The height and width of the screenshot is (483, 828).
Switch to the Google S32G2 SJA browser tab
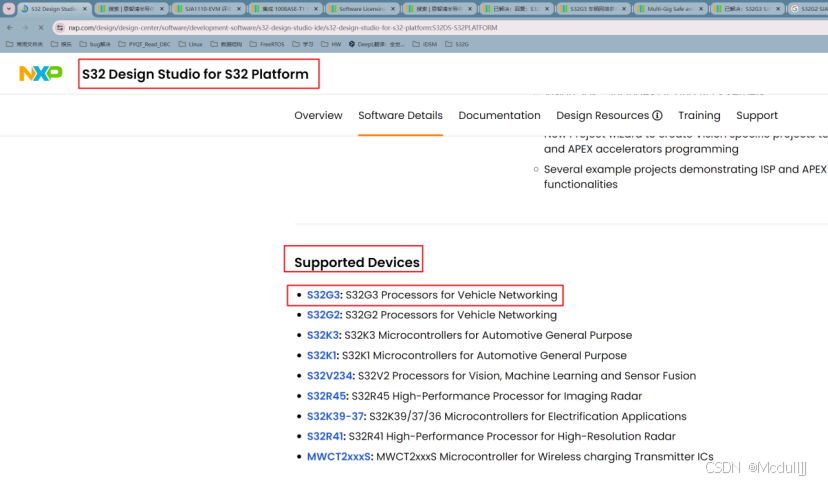[807, 9]
